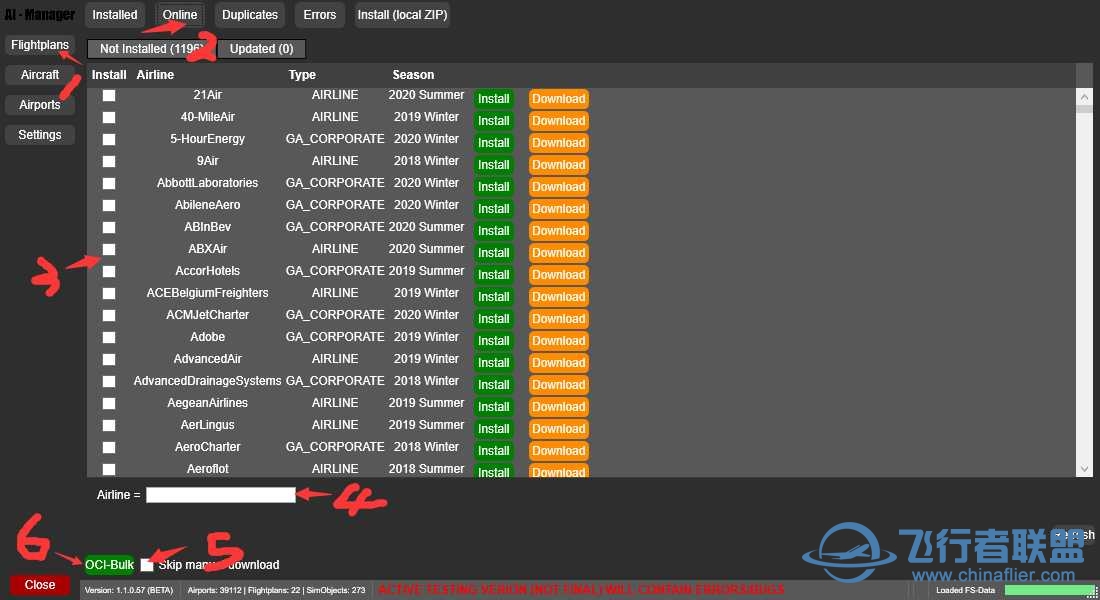Click the Season column header

[413, 74]
